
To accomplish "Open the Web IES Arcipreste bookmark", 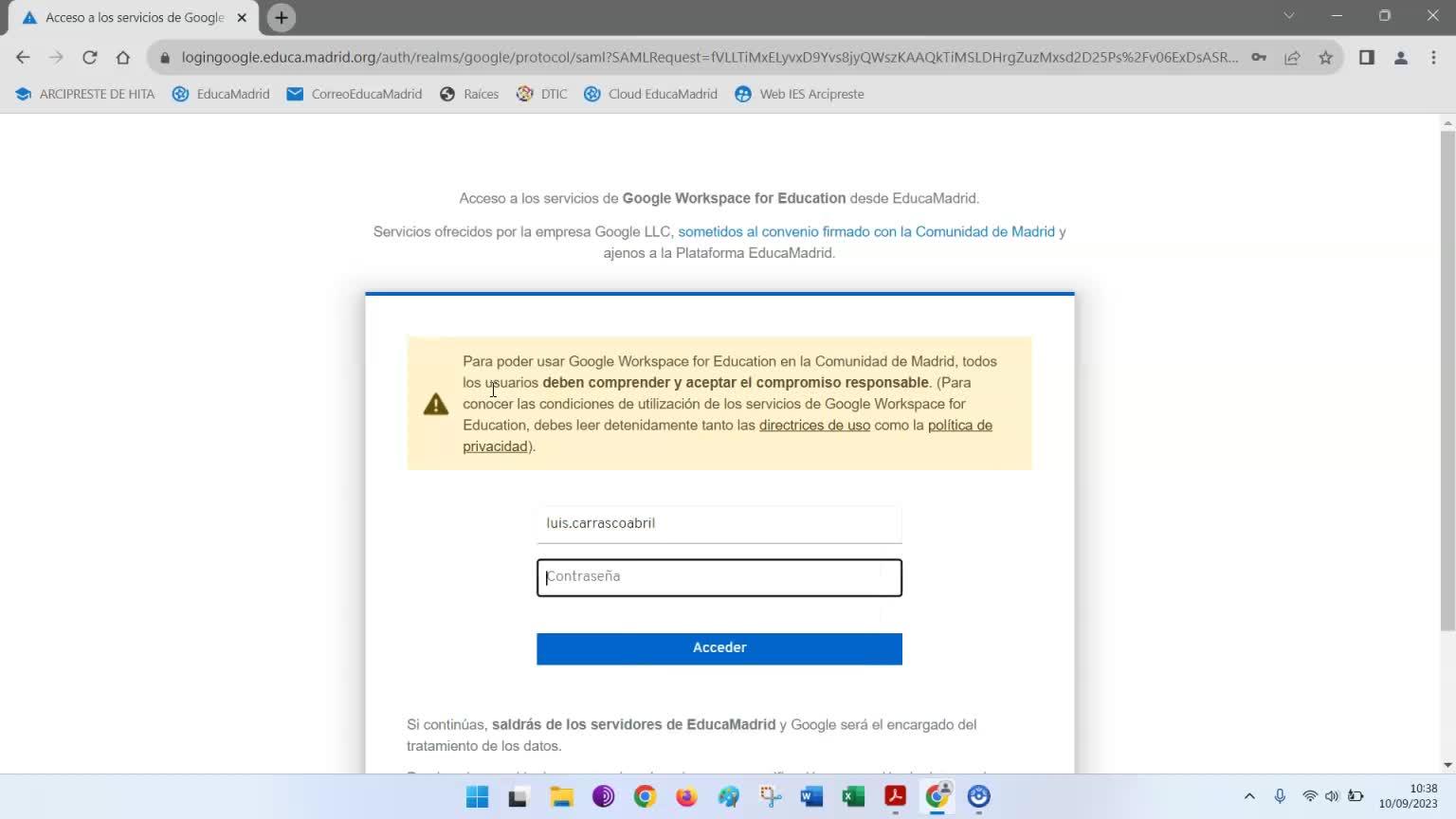I will click(x=799, y=94).
